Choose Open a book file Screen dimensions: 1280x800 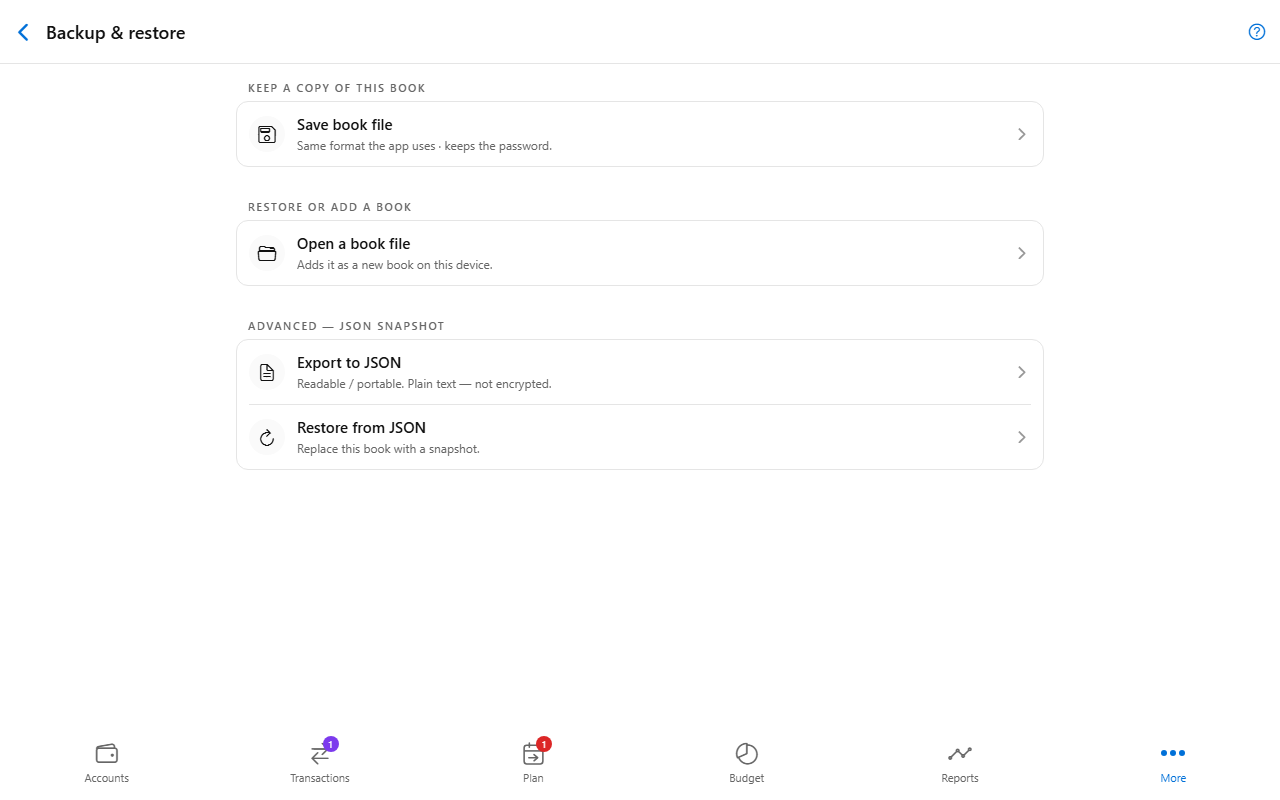(640, 253)
